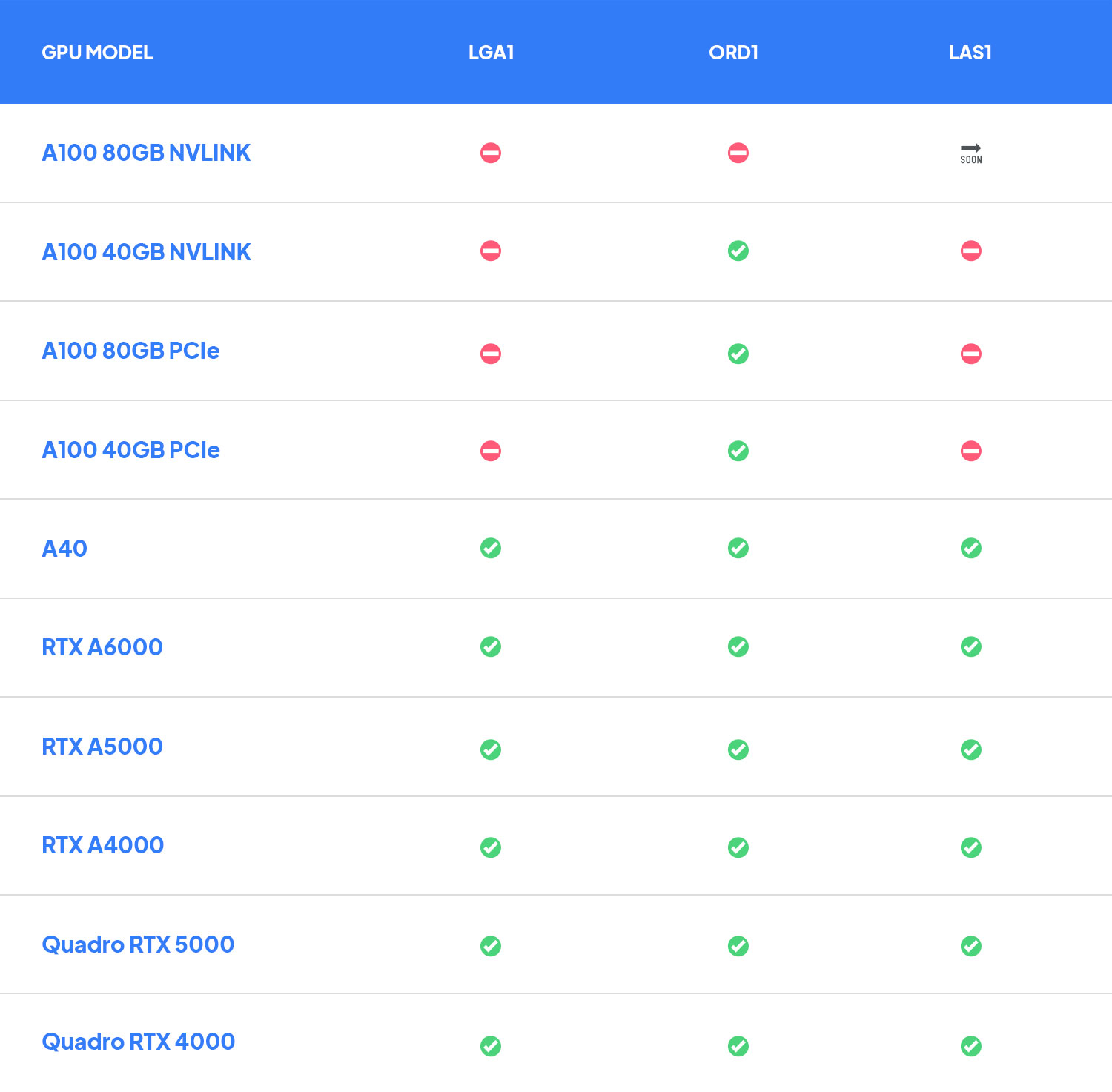The height and width of the screenshot is (1092, 1112).
Task: Click the LAS1 column header
Action: coord(970,53)
